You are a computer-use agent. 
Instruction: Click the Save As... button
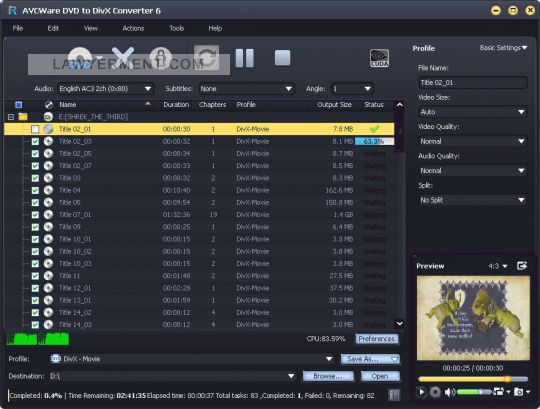pos(370,359)
